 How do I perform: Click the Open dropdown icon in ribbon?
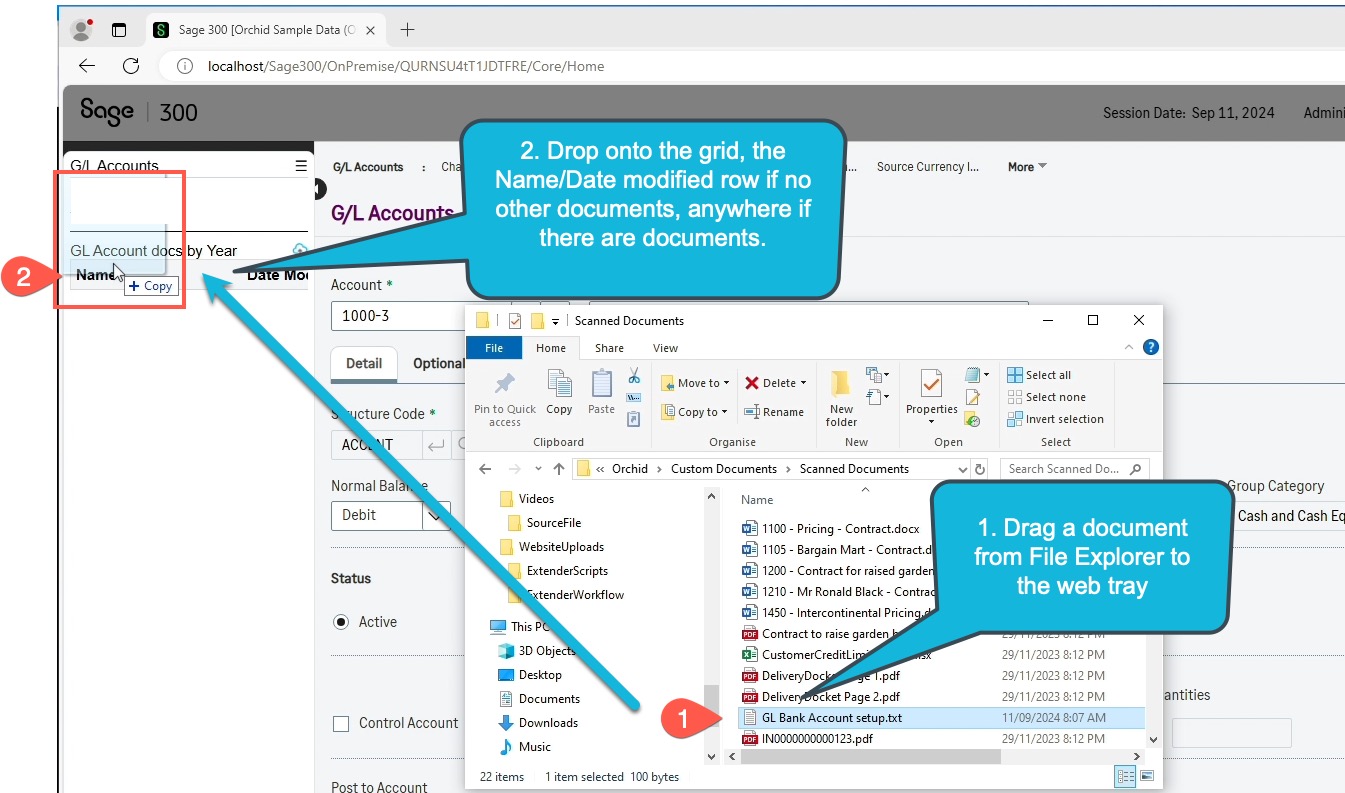[975, 375]
